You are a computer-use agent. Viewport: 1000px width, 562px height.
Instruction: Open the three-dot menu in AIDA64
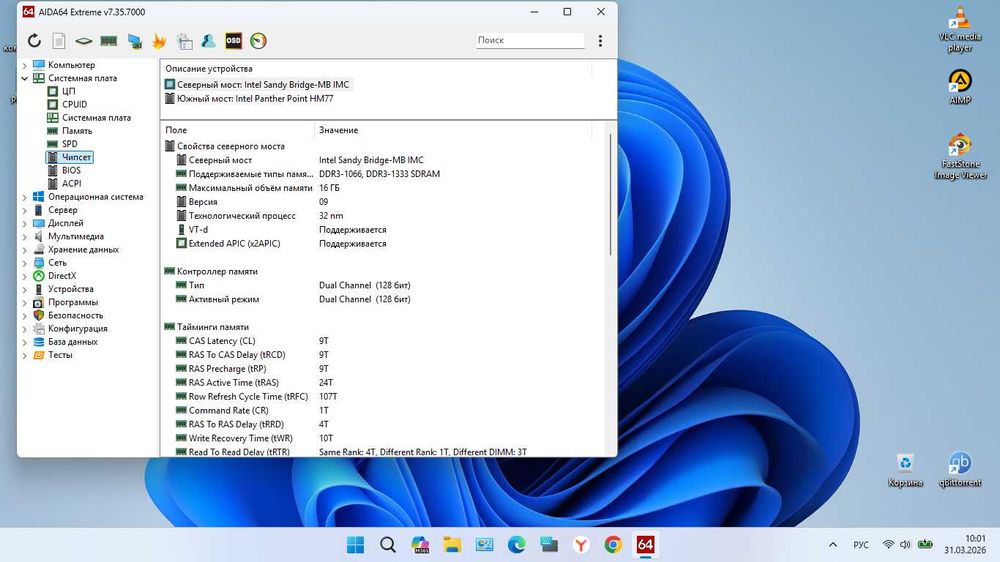(x=600, y=41)
